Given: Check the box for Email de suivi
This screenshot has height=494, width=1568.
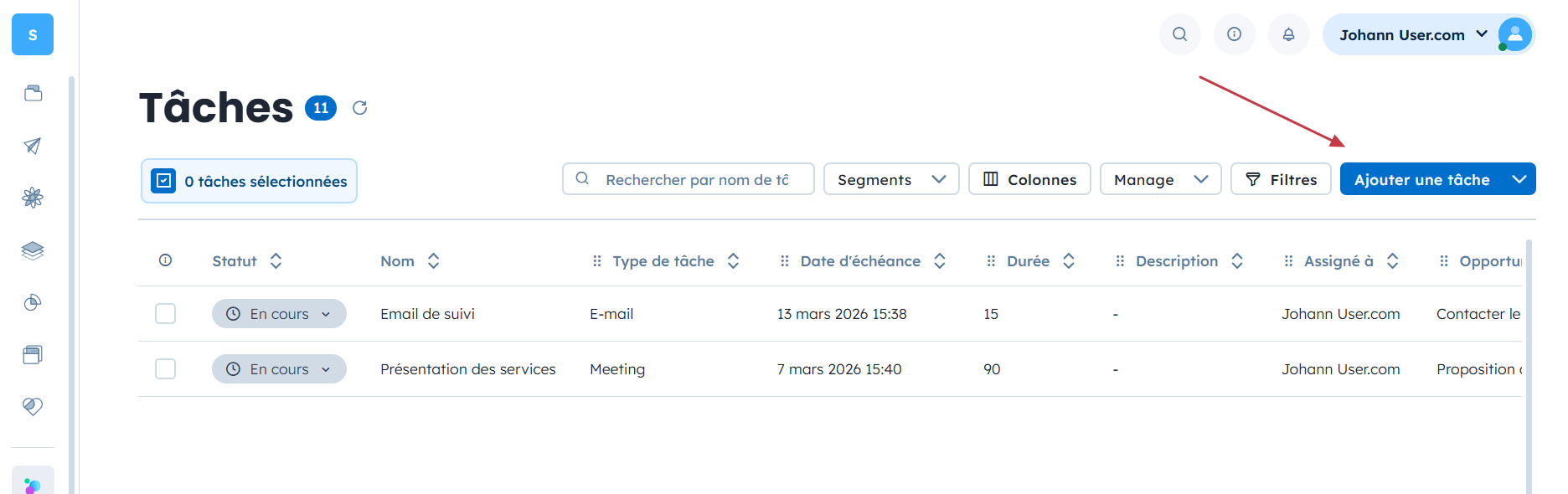Looking at the screenshot, I should click(x=166, y=314).
